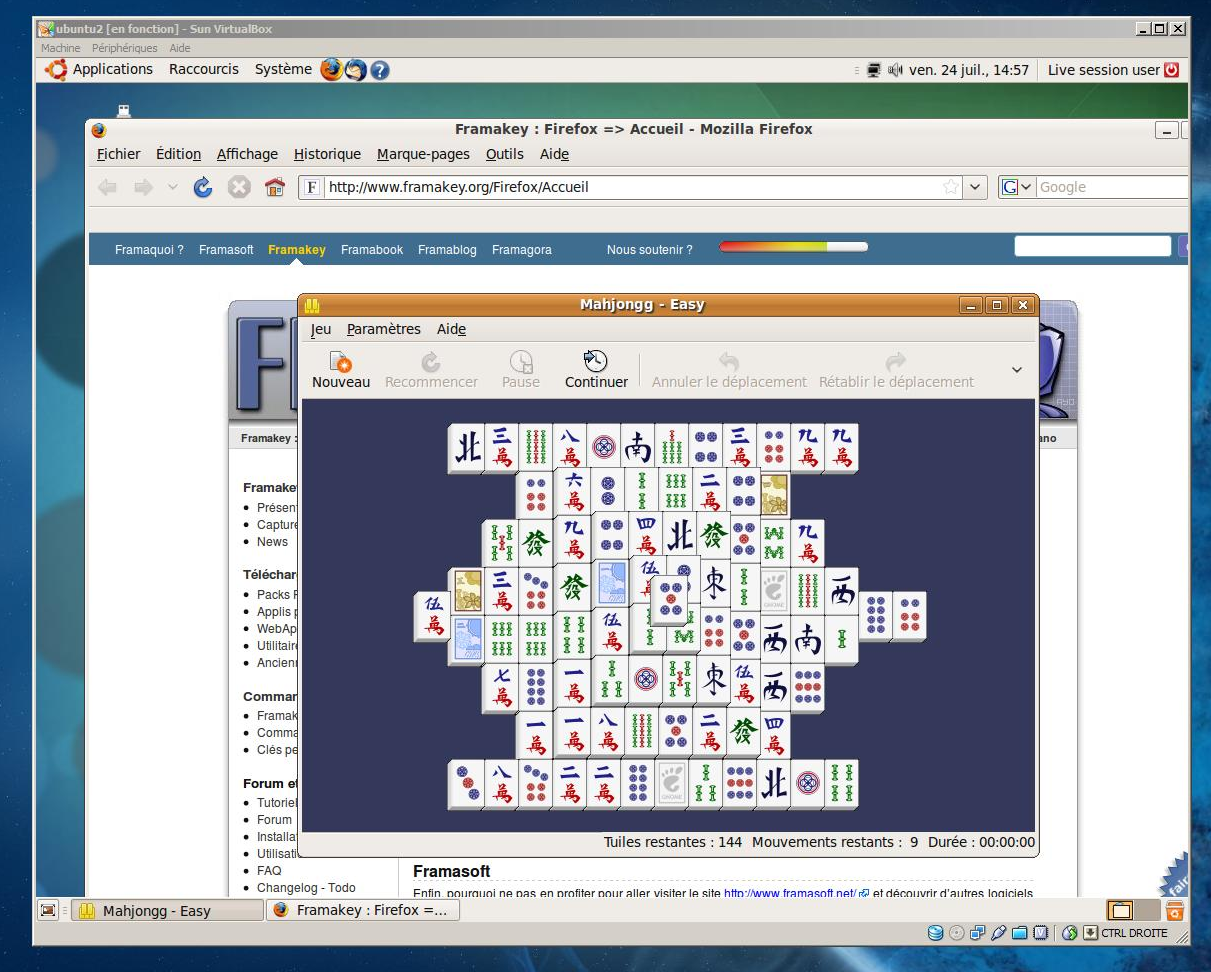Open the Framablog navigation link
This screenshot has width=1211, height=972.
tap(447, 250)
